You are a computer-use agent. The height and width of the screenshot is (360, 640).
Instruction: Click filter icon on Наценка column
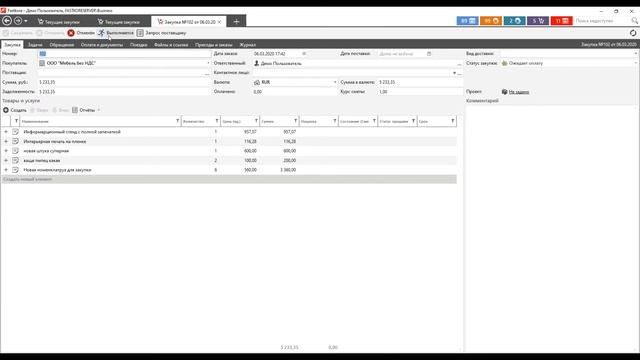coord(335,121)
